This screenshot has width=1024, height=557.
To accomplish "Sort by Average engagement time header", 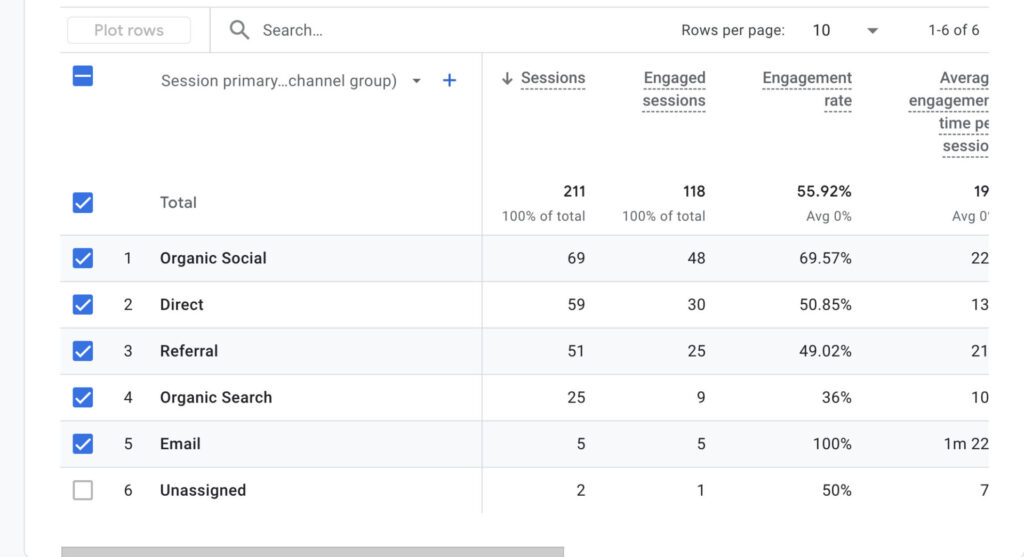I will click(949, 112).
